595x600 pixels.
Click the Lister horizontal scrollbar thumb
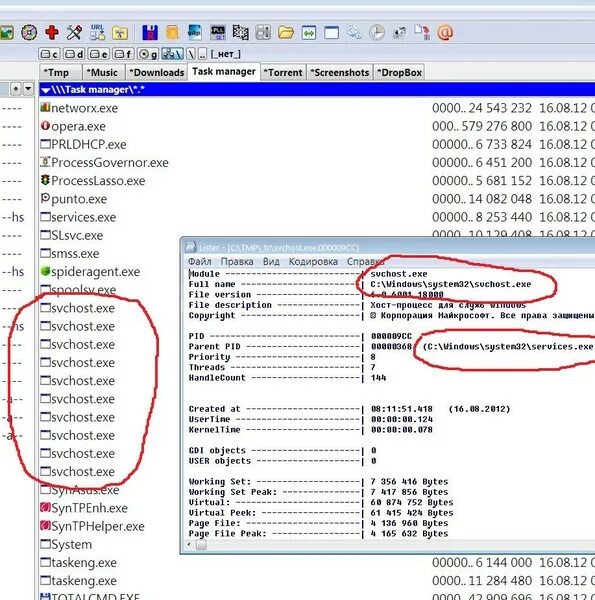[201, 545]
